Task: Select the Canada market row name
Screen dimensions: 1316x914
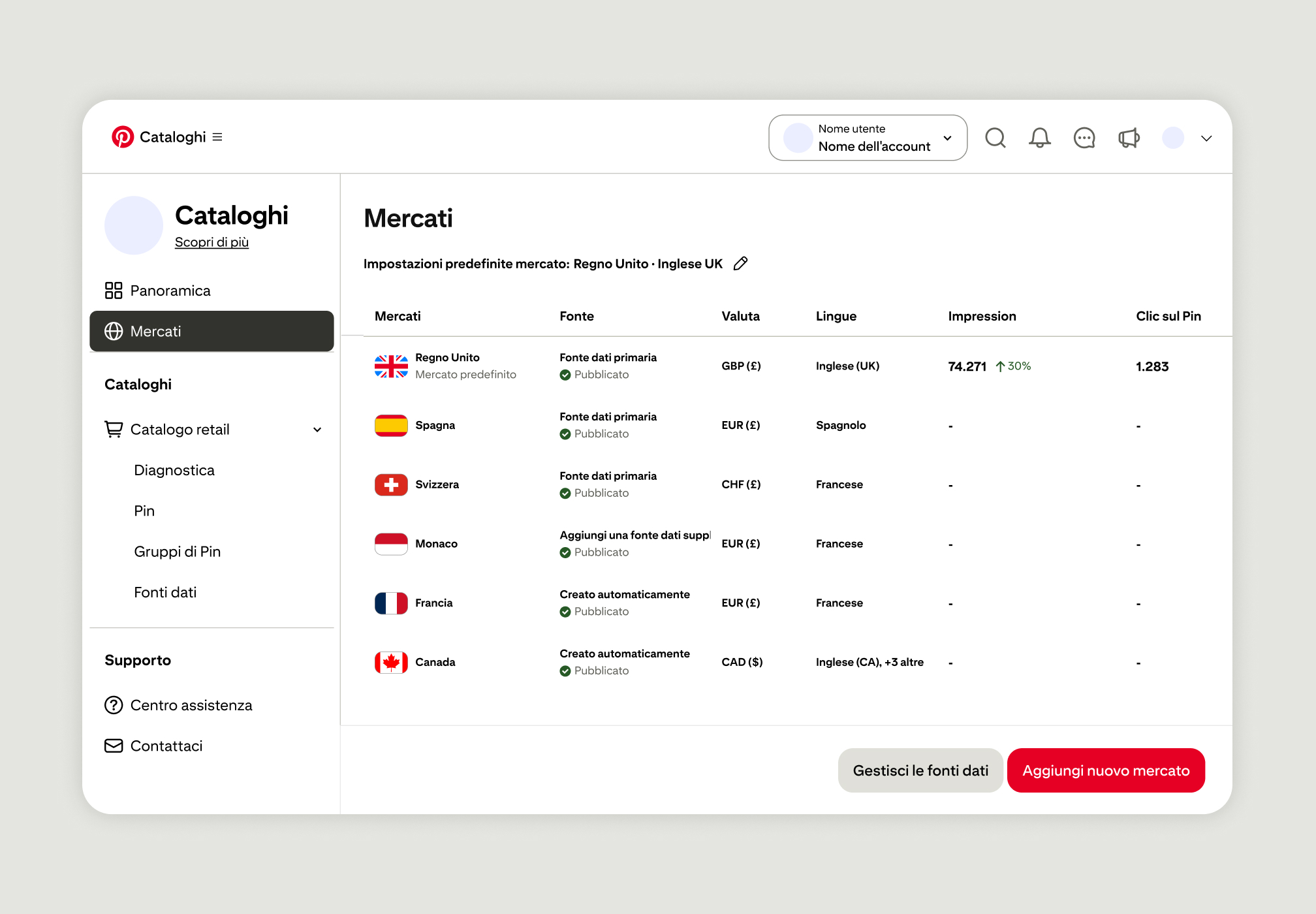Action: coord(435,662)
